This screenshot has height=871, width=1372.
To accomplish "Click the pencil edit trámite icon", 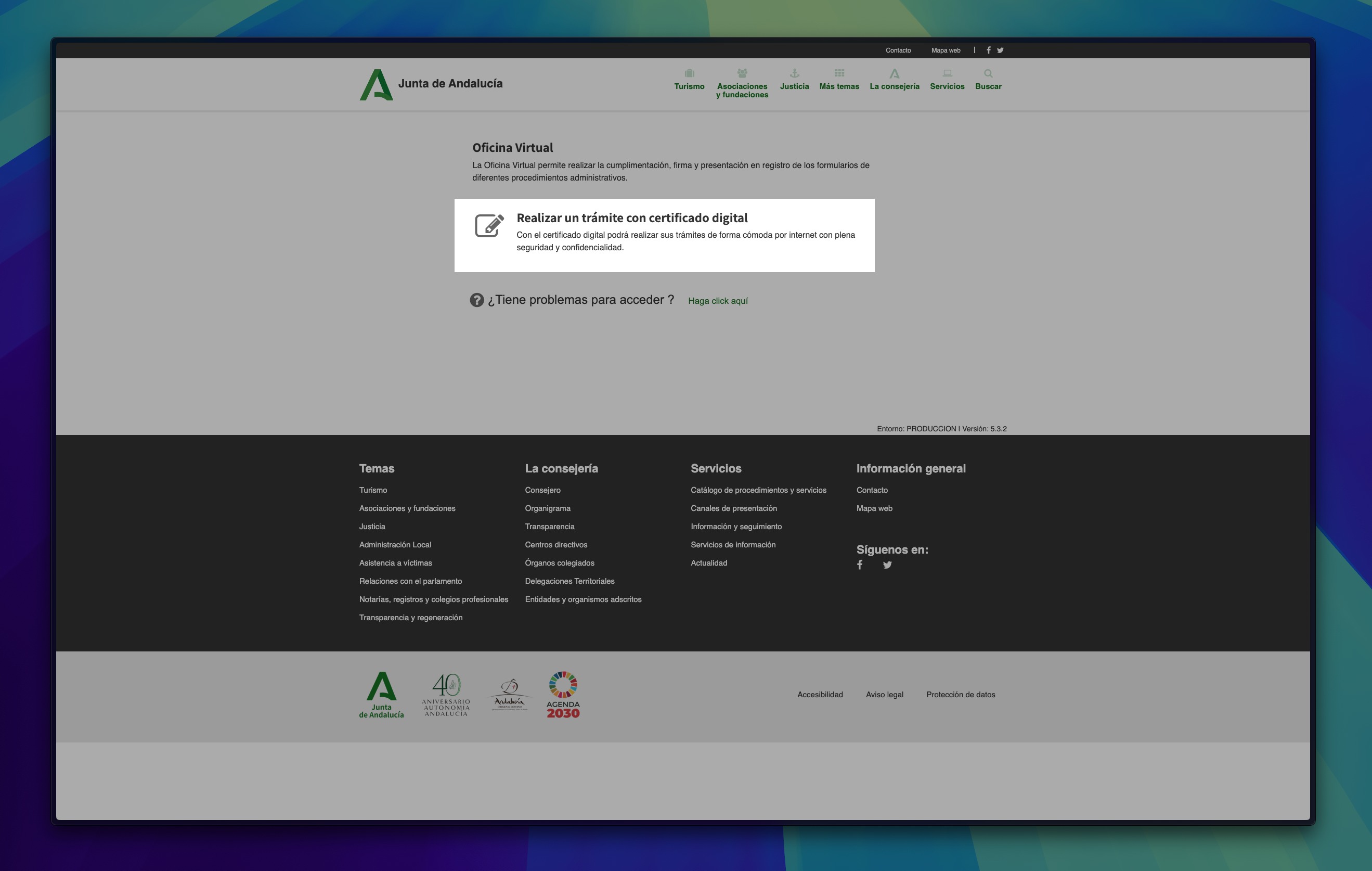I will pos(489,226).
